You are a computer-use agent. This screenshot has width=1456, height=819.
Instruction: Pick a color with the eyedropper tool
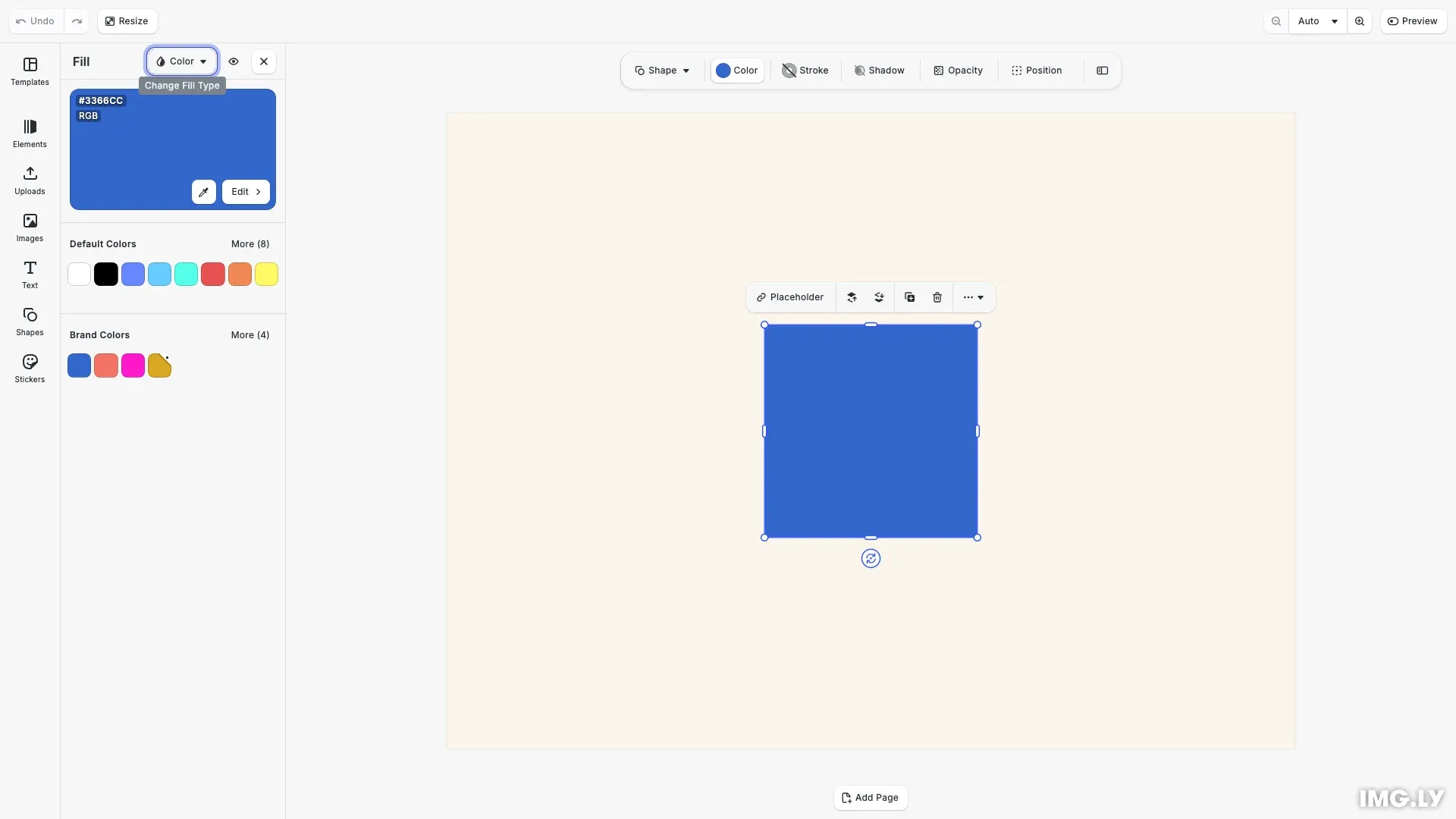click(203, 191)
